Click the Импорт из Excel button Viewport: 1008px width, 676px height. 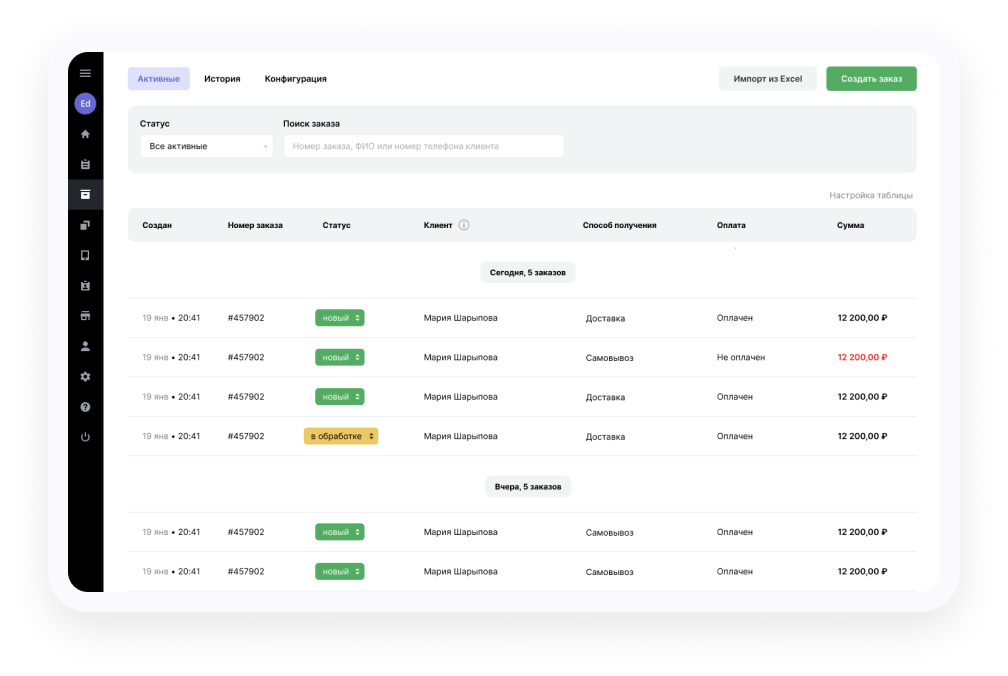(x=768, y=78)
